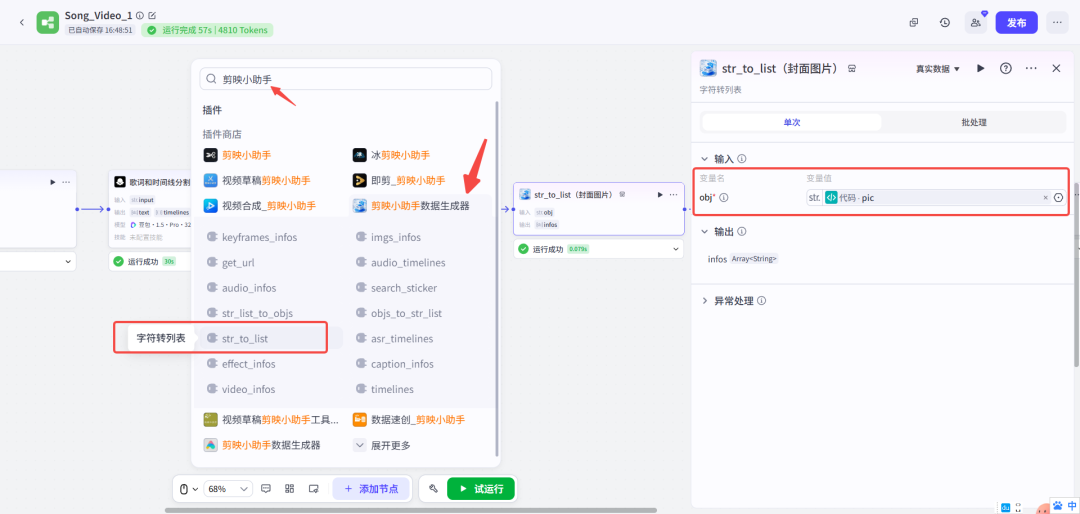
Task: Open str_to_list canvas node more menu
Action: (x=674, y=195)
